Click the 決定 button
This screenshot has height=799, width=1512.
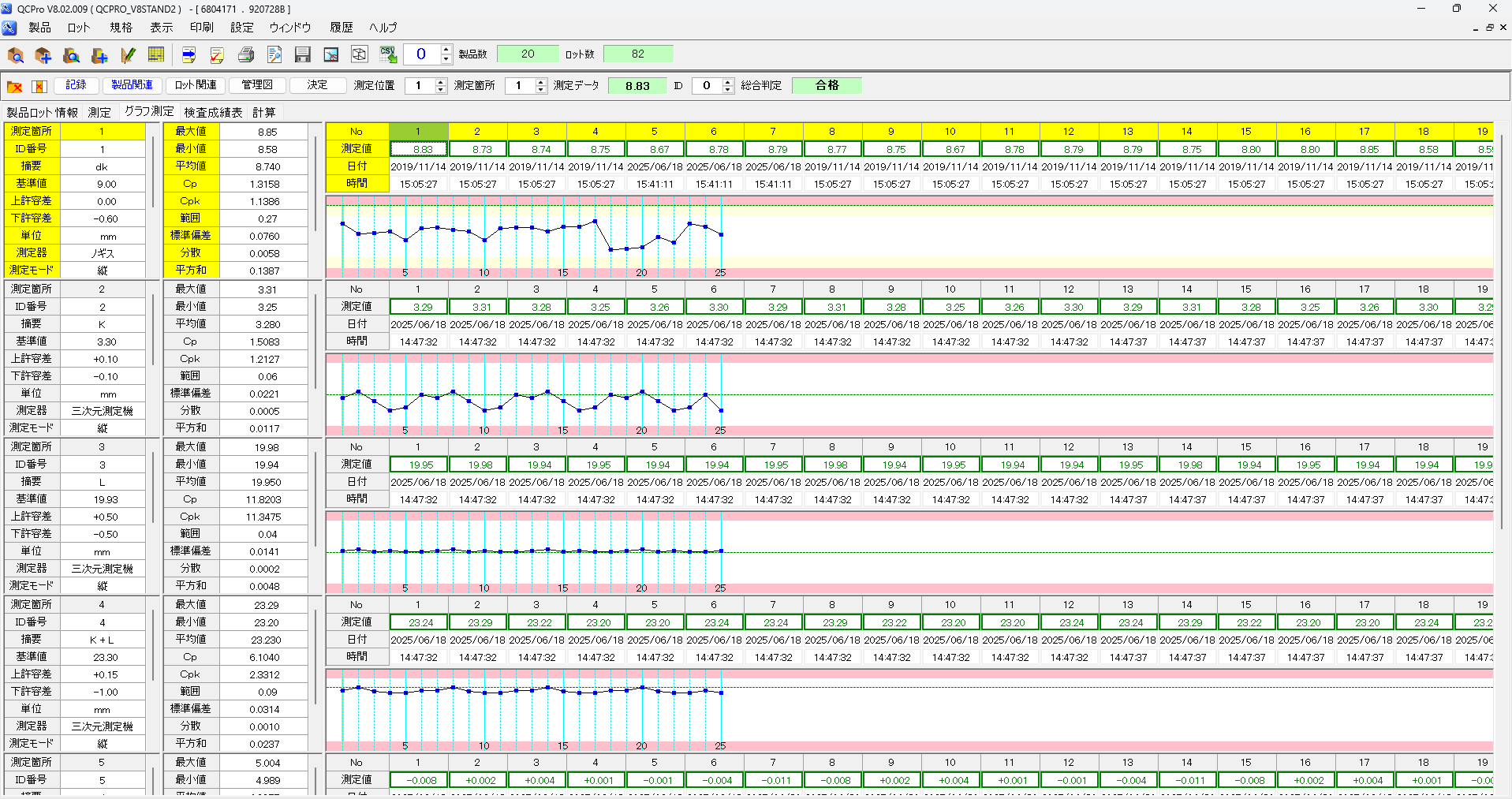click(317, 85)
